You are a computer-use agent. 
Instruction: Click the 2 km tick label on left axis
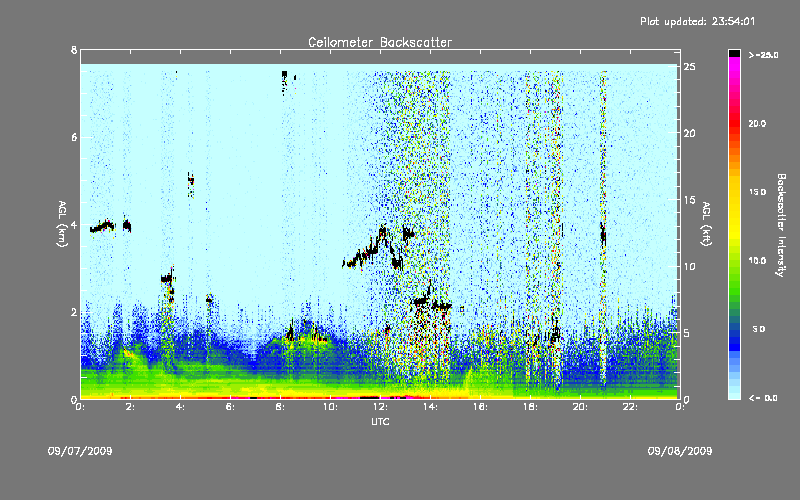[x=74, y=312]
